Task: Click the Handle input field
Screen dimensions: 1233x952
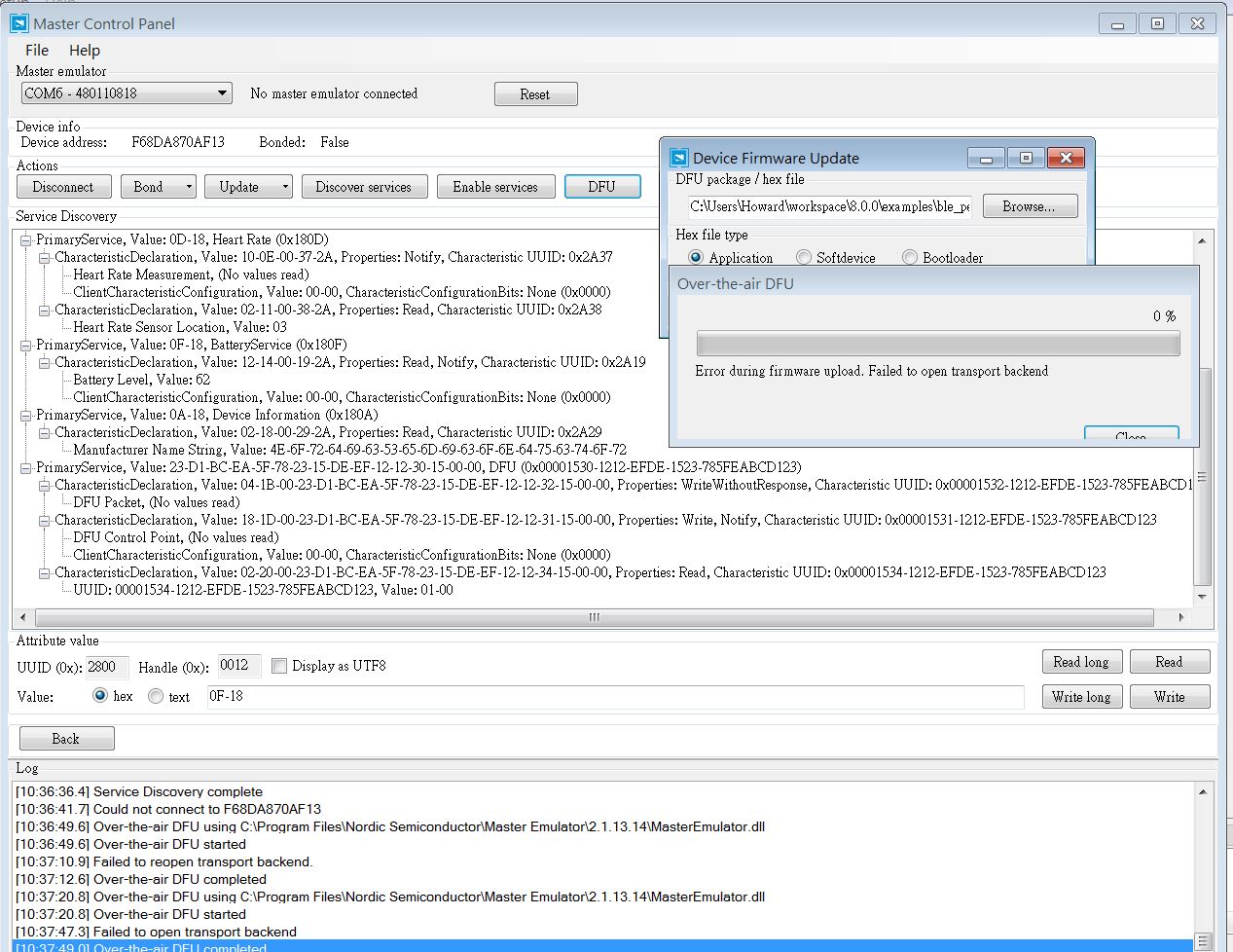Action: (239, 666)
